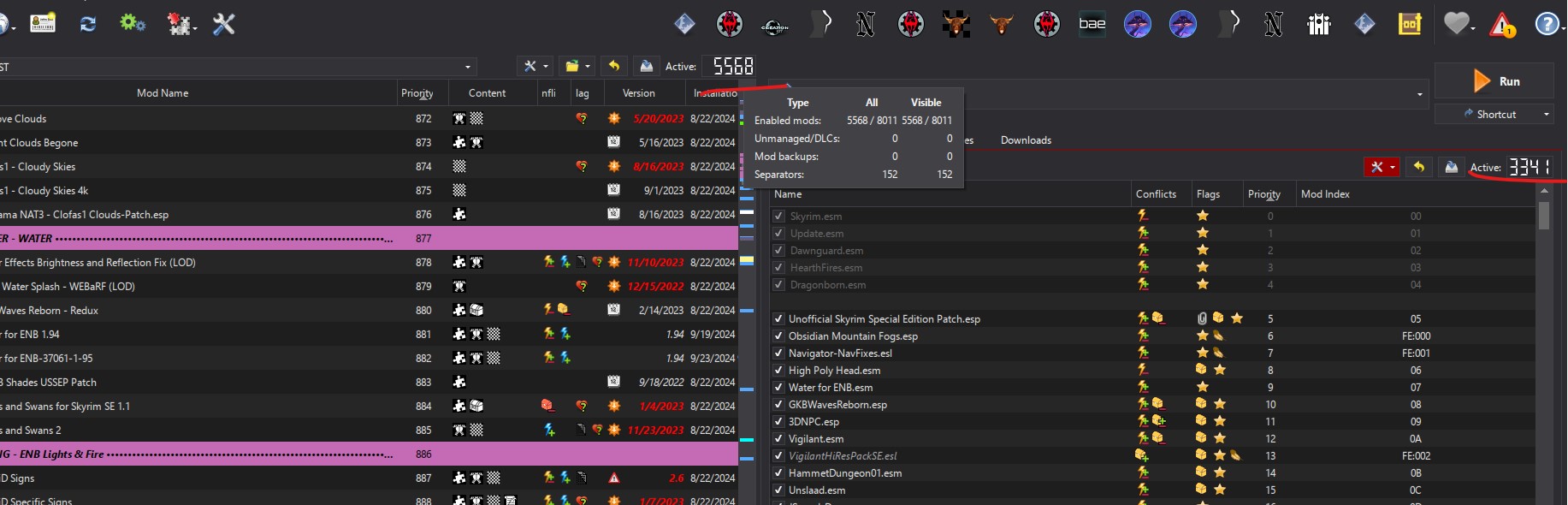Uncheck Vigilant.esm plugin
The width and height of the screenshot is (1568, 505).
[778, 438]
